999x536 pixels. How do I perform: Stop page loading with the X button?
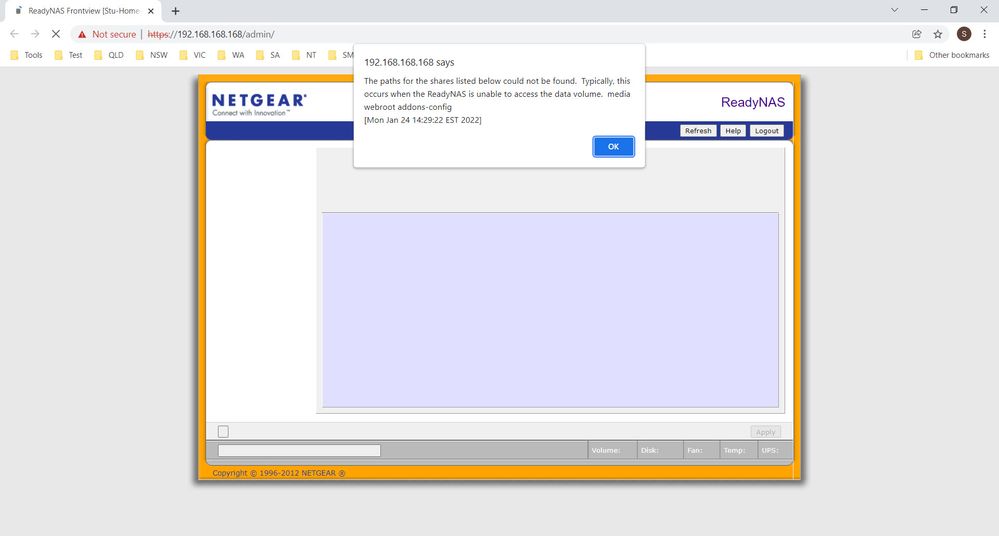tap(55, 34)
